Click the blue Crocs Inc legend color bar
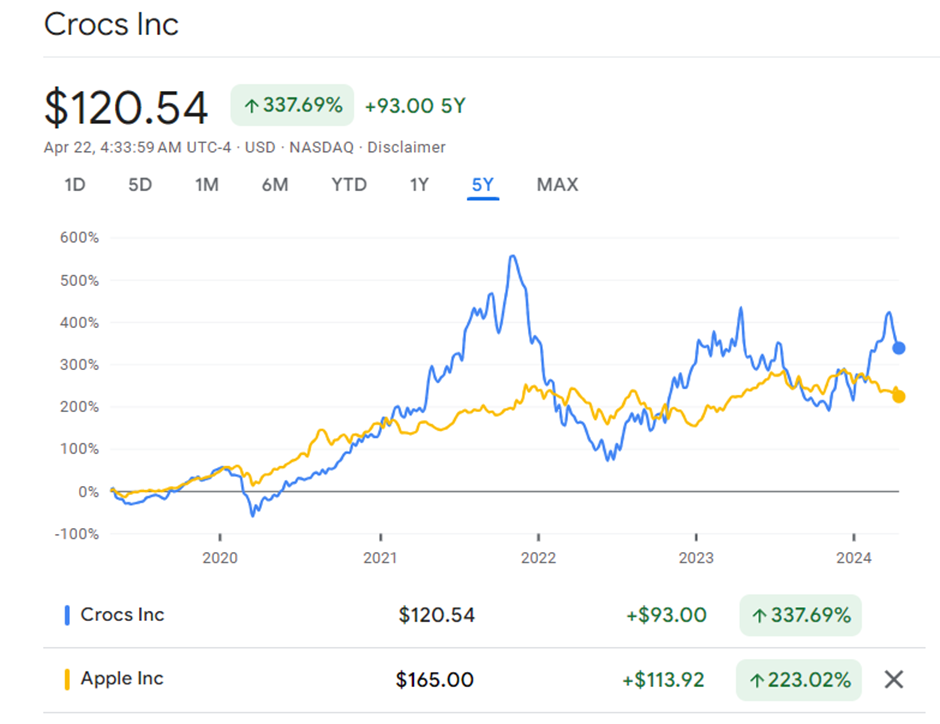 pos(67,616)
